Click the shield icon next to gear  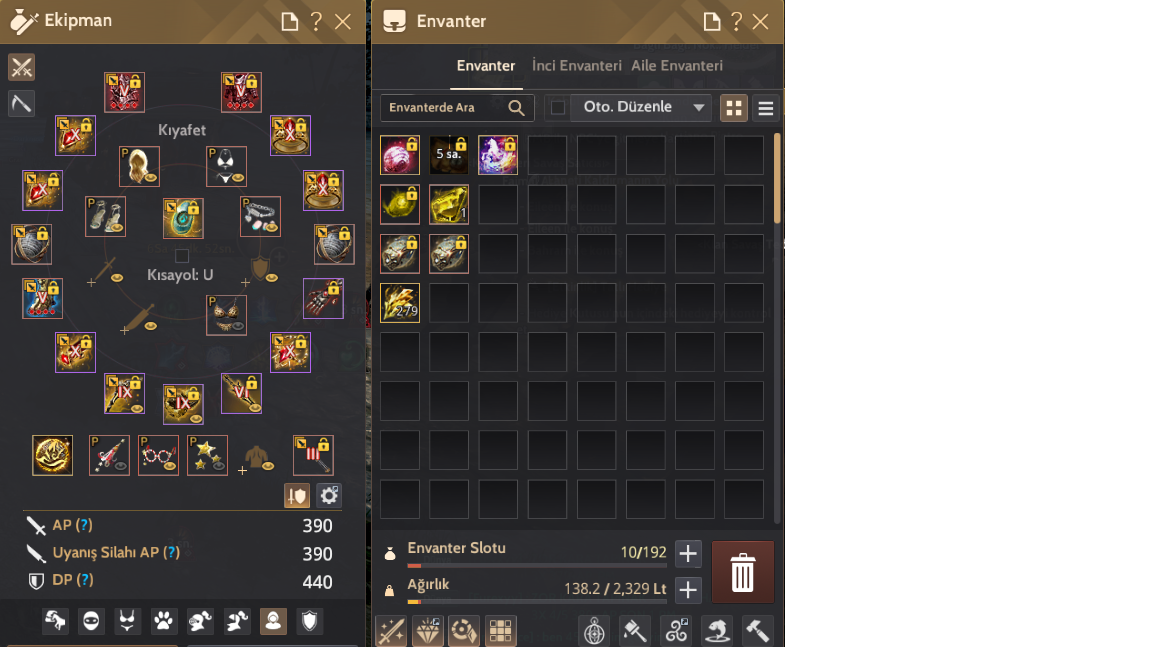[x=297, y=496]
